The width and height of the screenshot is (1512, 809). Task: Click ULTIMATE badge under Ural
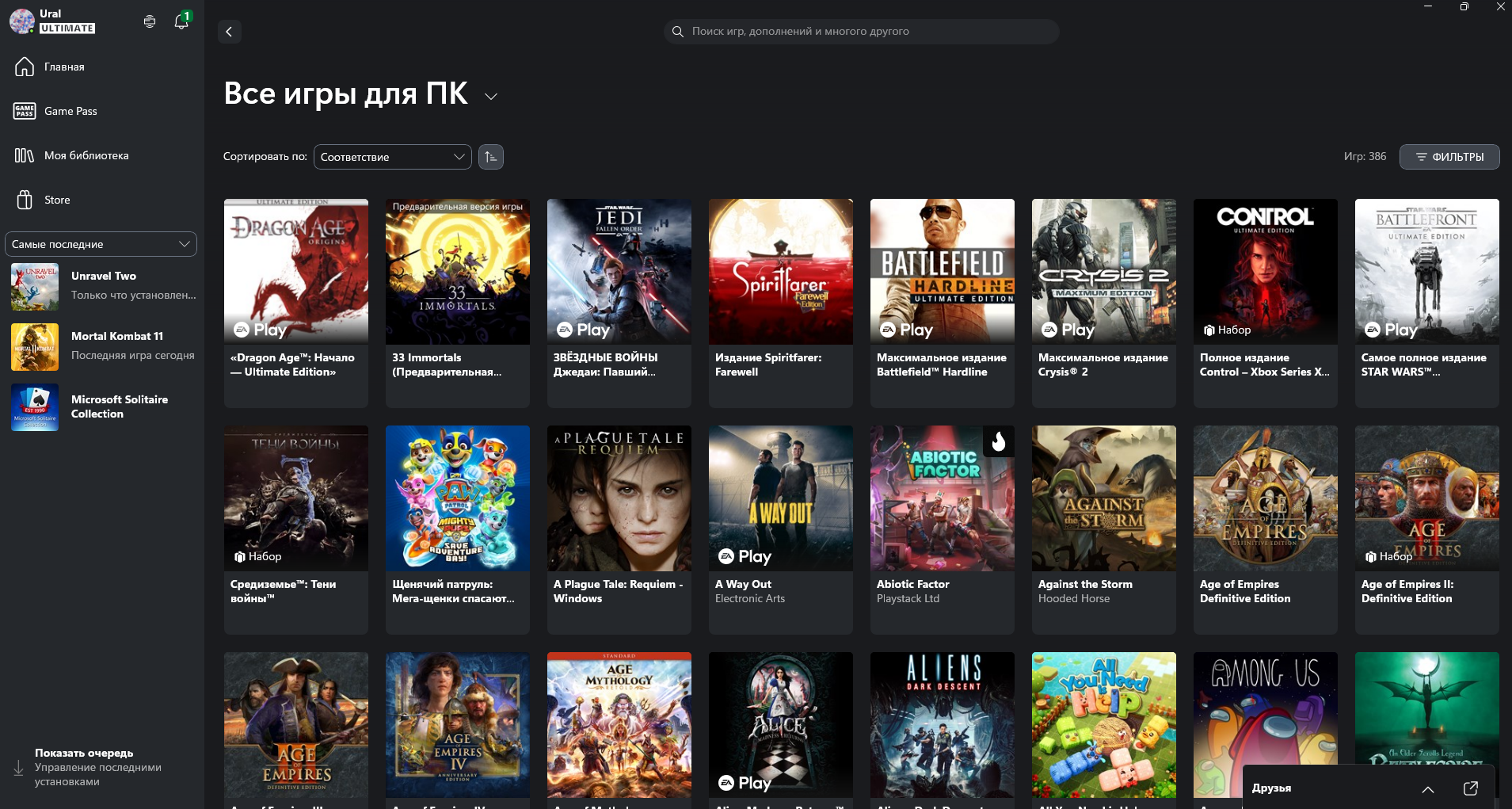click(x=67, y=29)
